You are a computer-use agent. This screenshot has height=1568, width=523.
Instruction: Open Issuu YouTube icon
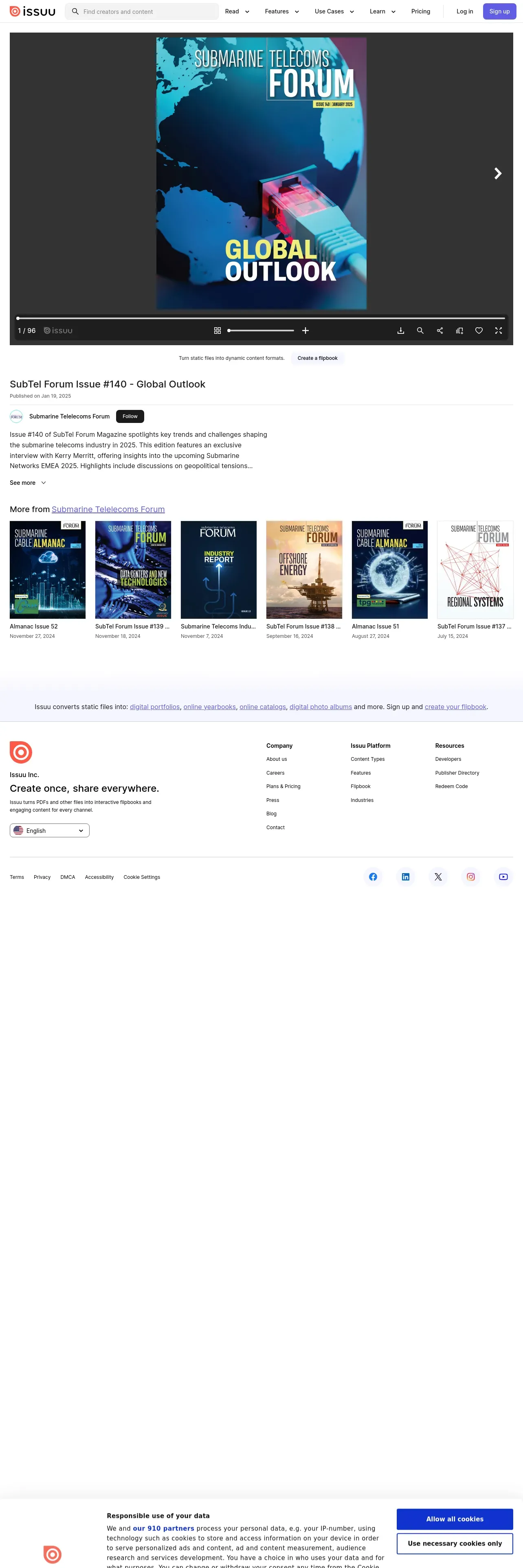pos(503,876)
